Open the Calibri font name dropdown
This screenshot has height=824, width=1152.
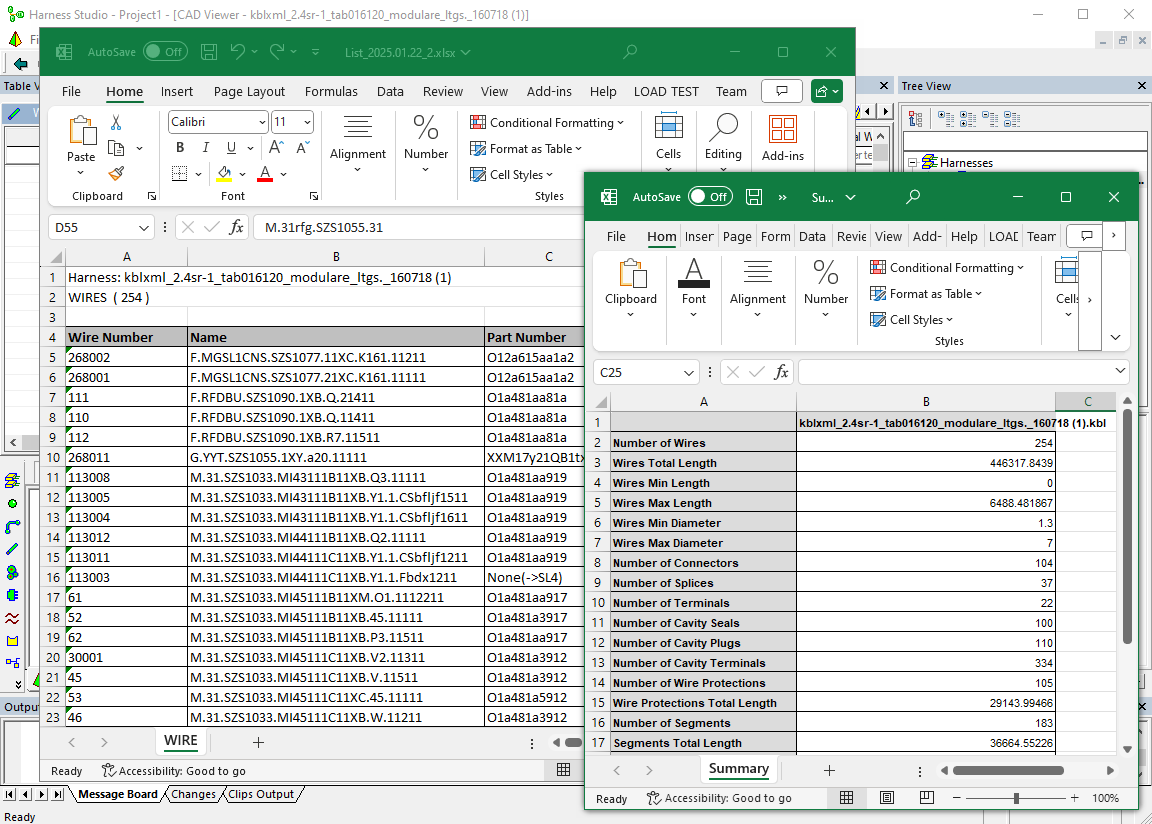point(261,122)
